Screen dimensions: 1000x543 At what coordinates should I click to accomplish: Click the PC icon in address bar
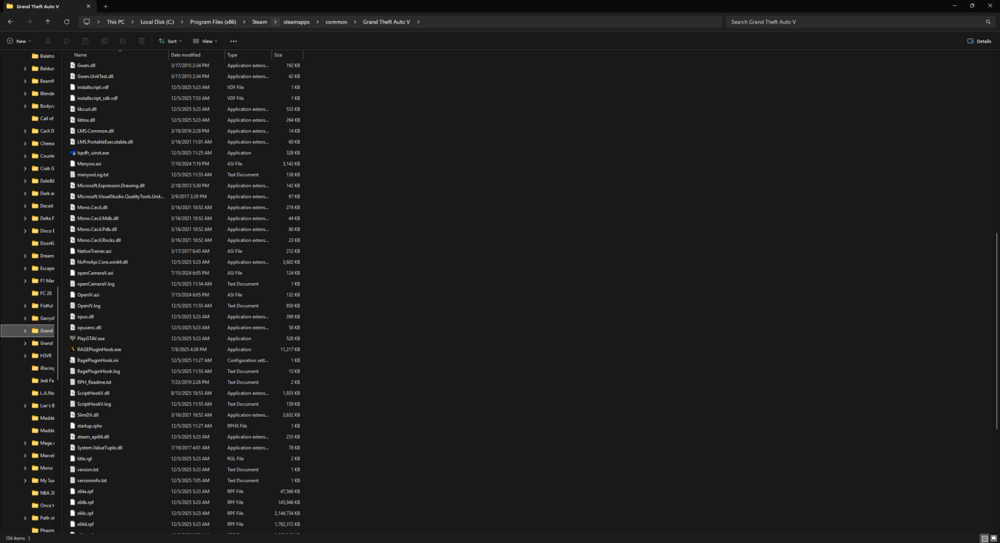click(x=87, y=22)
